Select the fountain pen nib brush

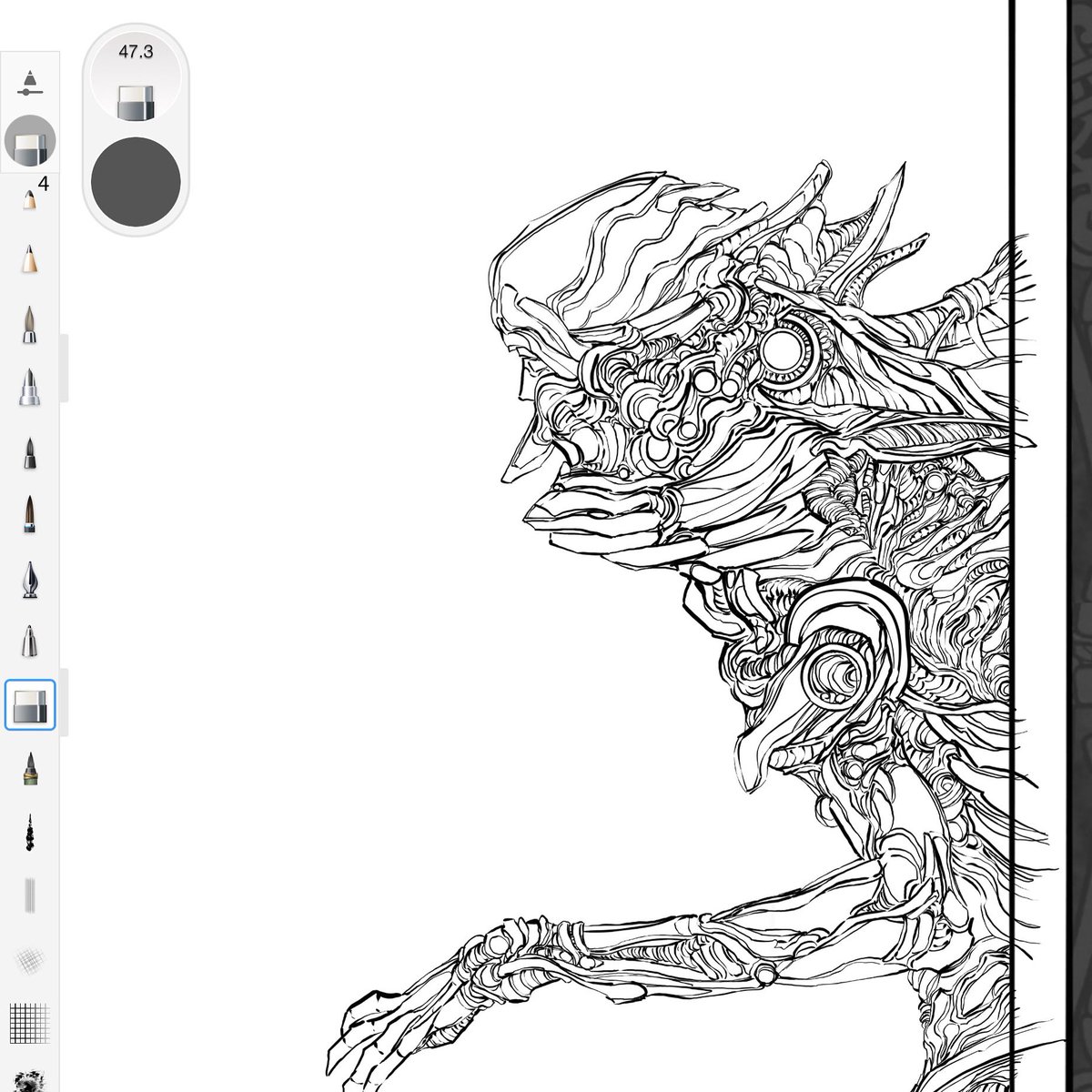30,580
